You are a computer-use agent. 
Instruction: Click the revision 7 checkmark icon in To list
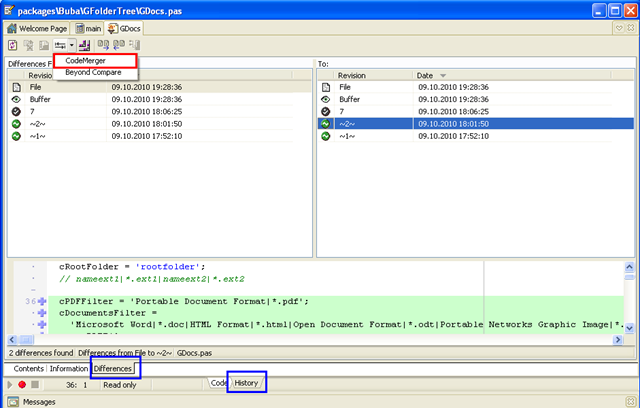[x=326, y=112]
